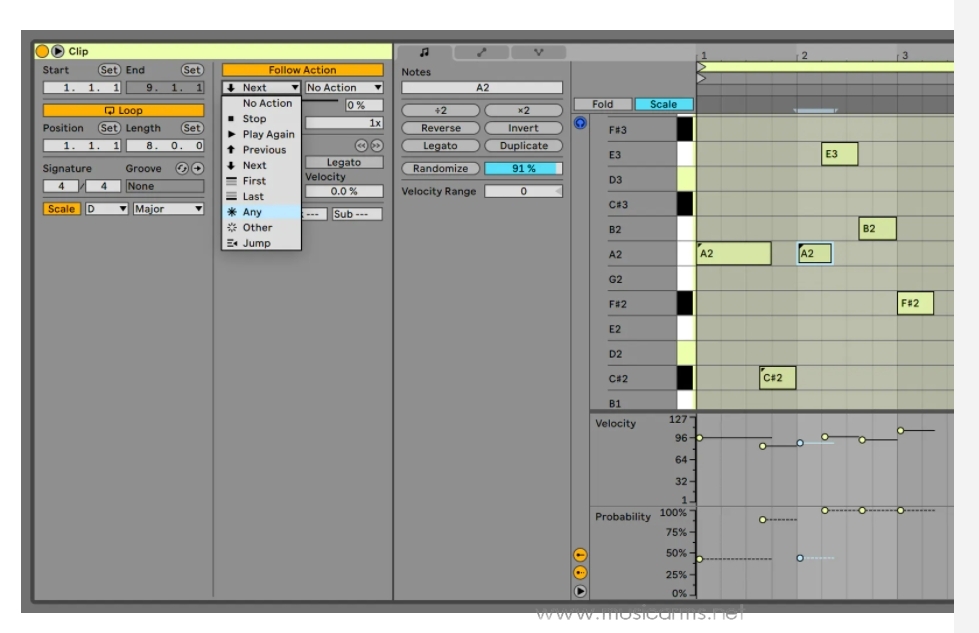Open the scale root note D dropdown
Screen dimensions: 979x633
click(107, 209)
